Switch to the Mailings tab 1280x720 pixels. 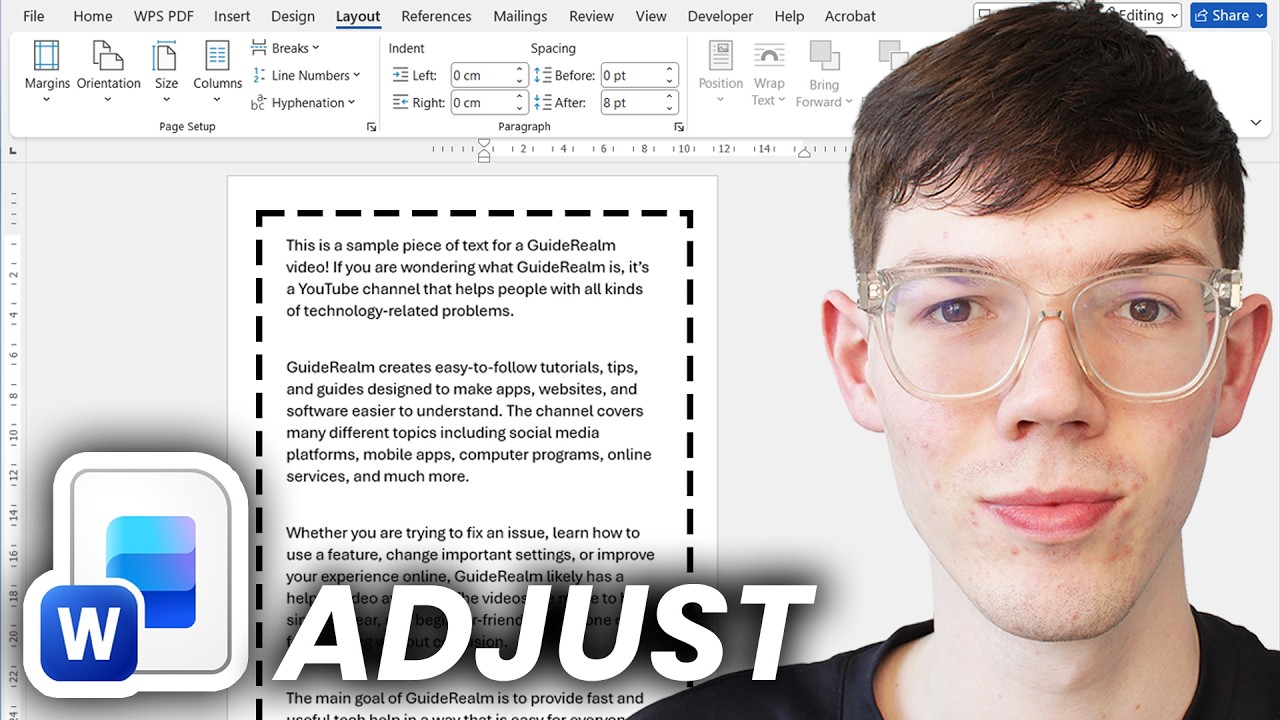520,16
